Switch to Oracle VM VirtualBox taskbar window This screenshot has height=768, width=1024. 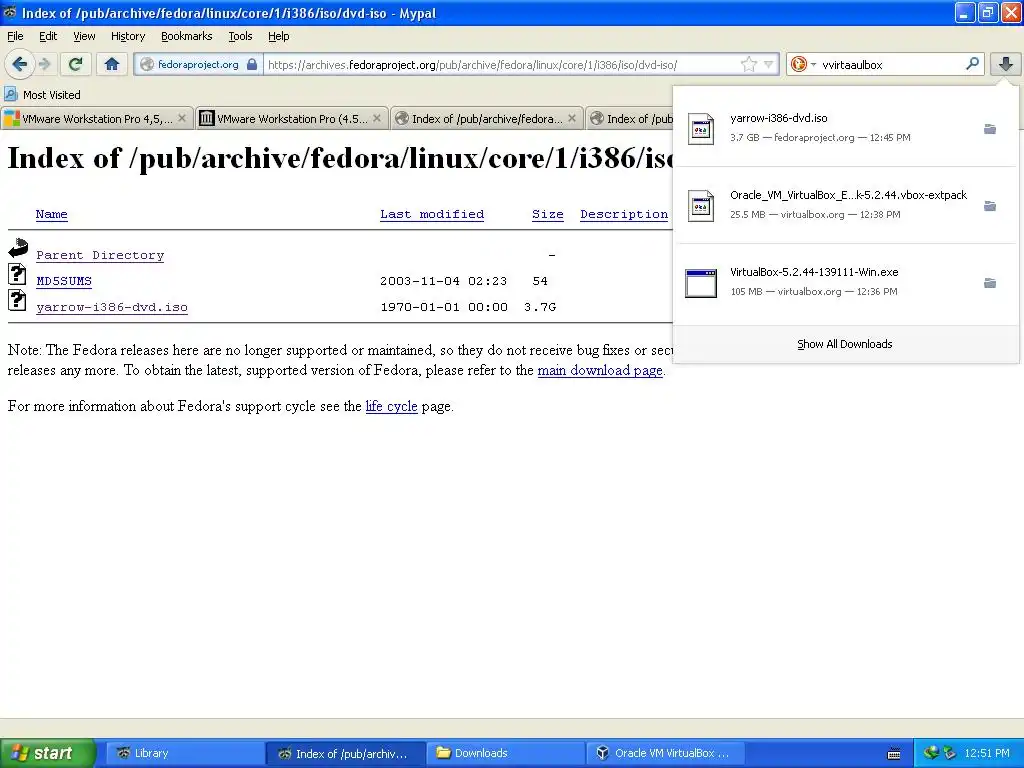point(666,753)
